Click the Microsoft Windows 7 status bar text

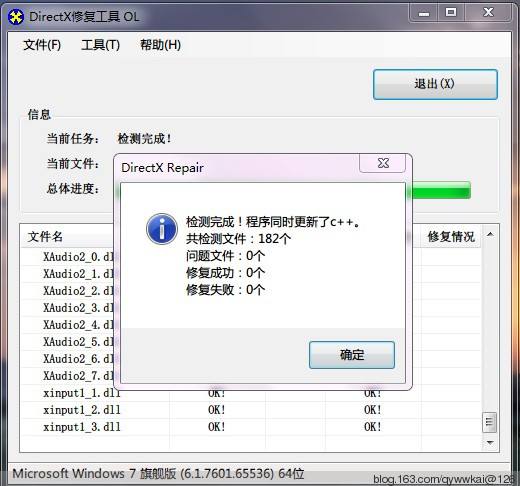pyautogui.click(x=158, y=474)
